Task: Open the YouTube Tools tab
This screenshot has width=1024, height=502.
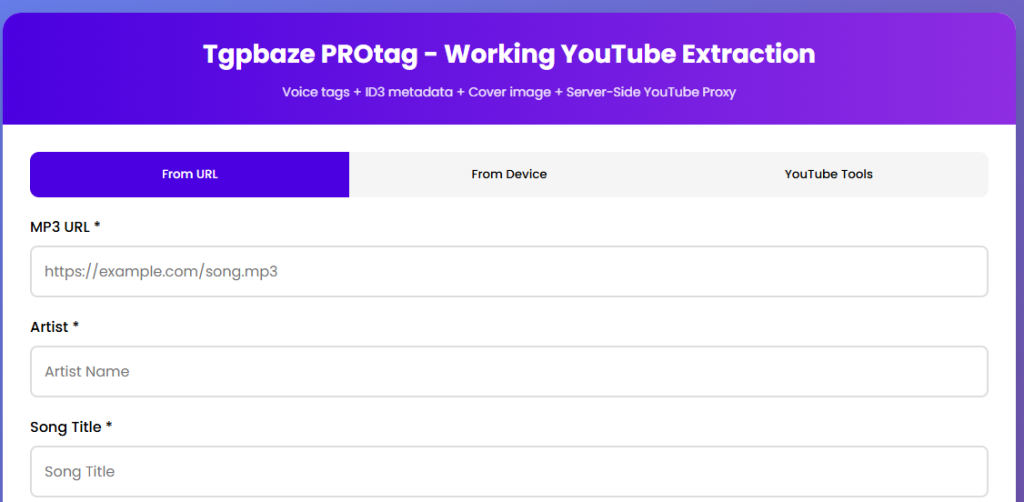Action: pyautogui.click(x=828, y=174)
